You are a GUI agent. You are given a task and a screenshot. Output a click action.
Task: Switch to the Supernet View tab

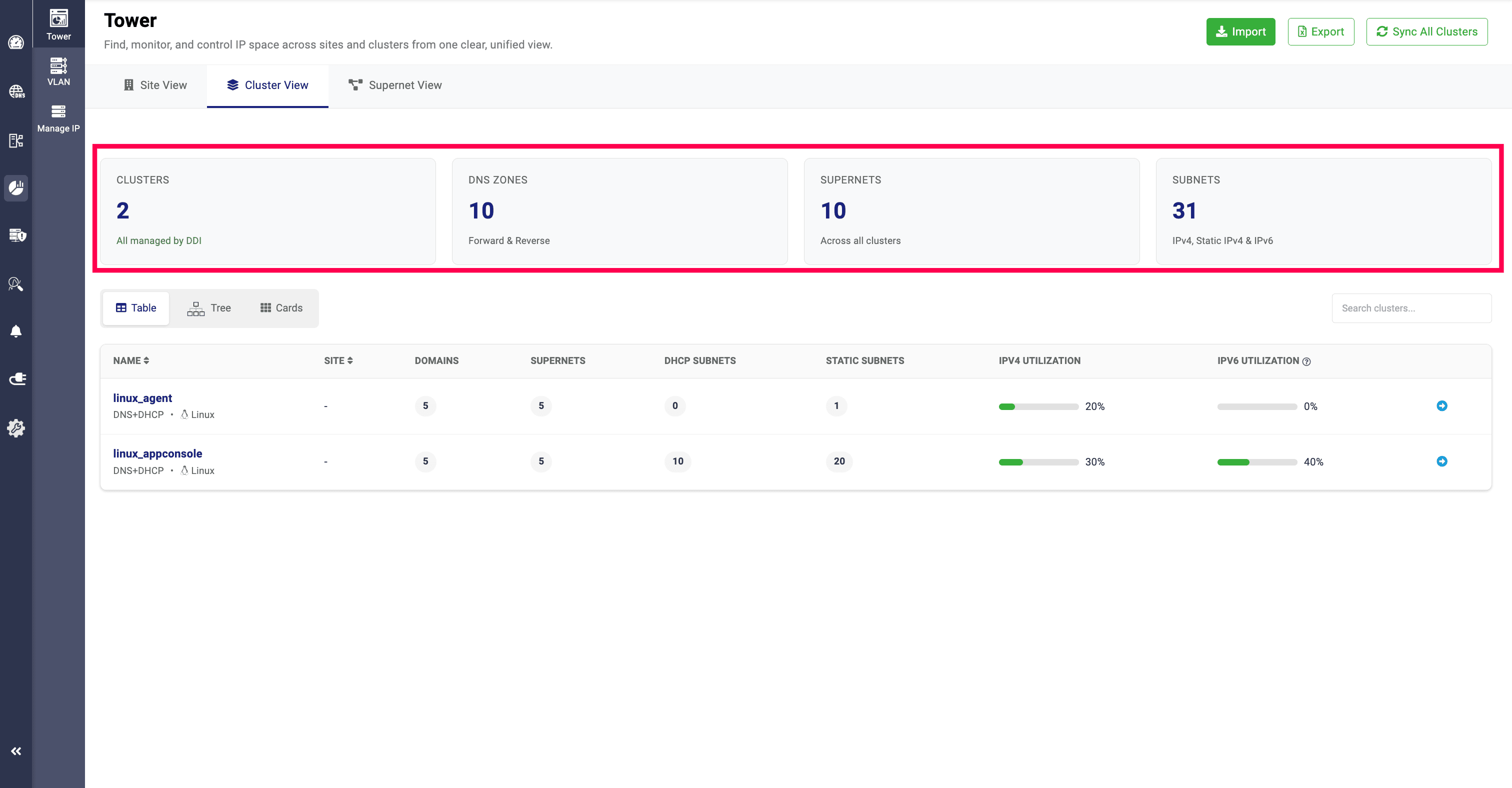[395, 85]
